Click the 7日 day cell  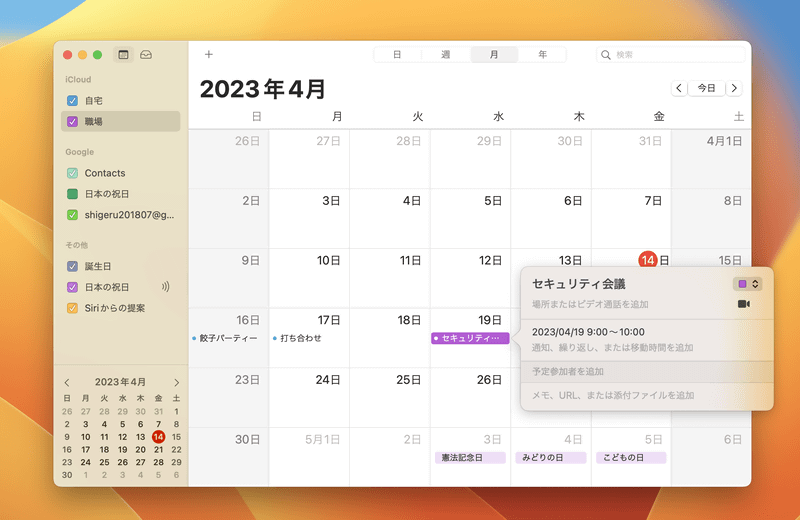(x=631, y=219)
